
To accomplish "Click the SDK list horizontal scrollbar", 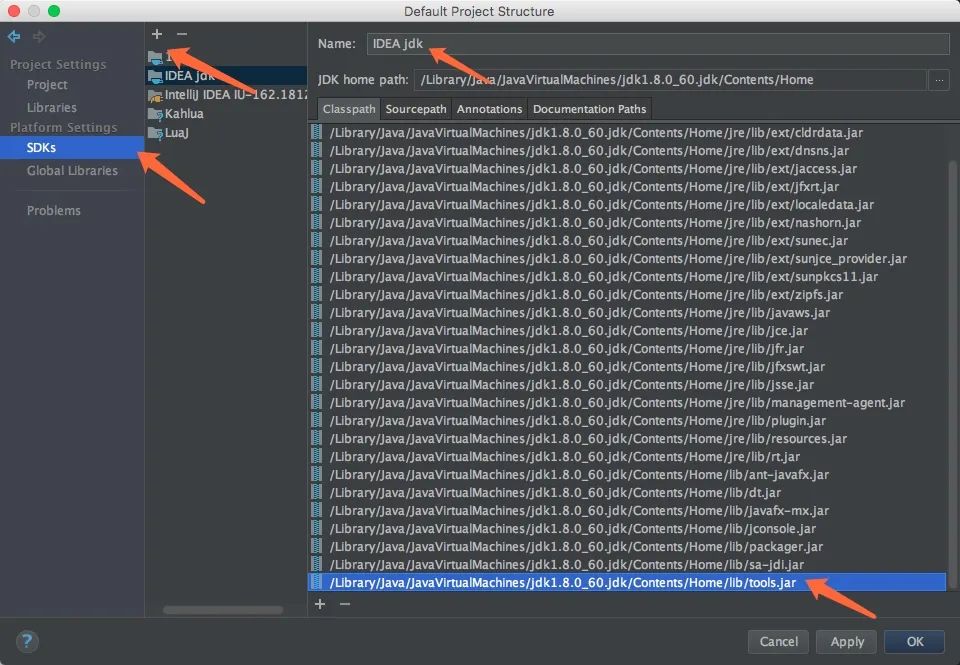I will pos(223,610).
